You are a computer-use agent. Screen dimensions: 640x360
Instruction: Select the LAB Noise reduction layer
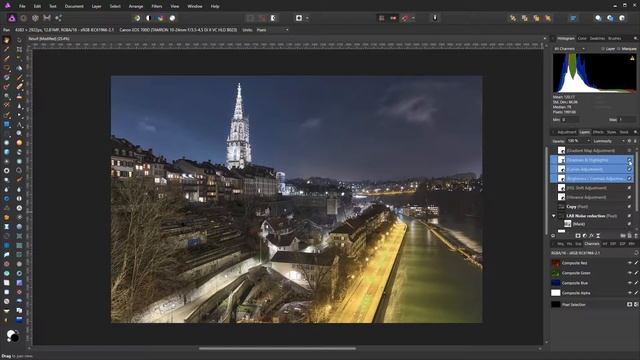coord(591,216)
